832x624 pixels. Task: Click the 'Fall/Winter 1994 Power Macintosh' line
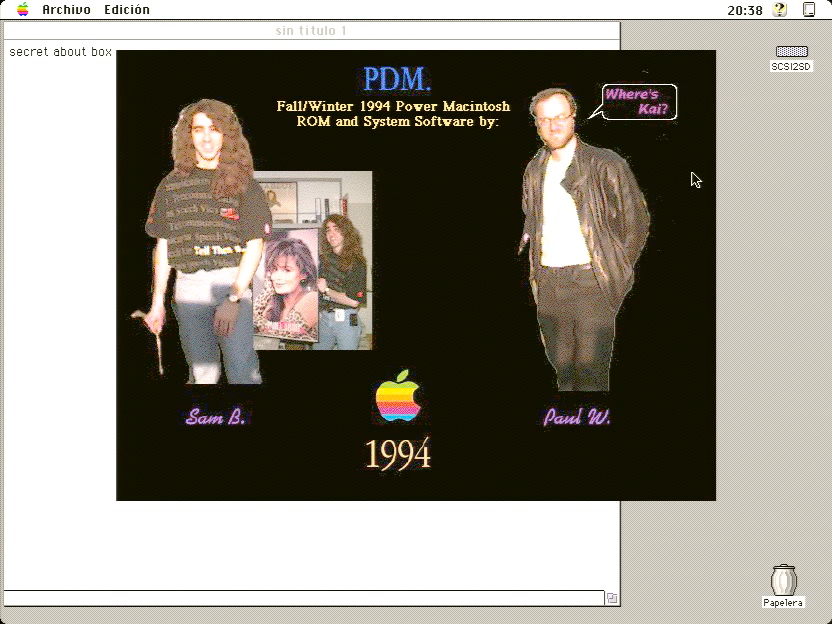coord(393,106)
